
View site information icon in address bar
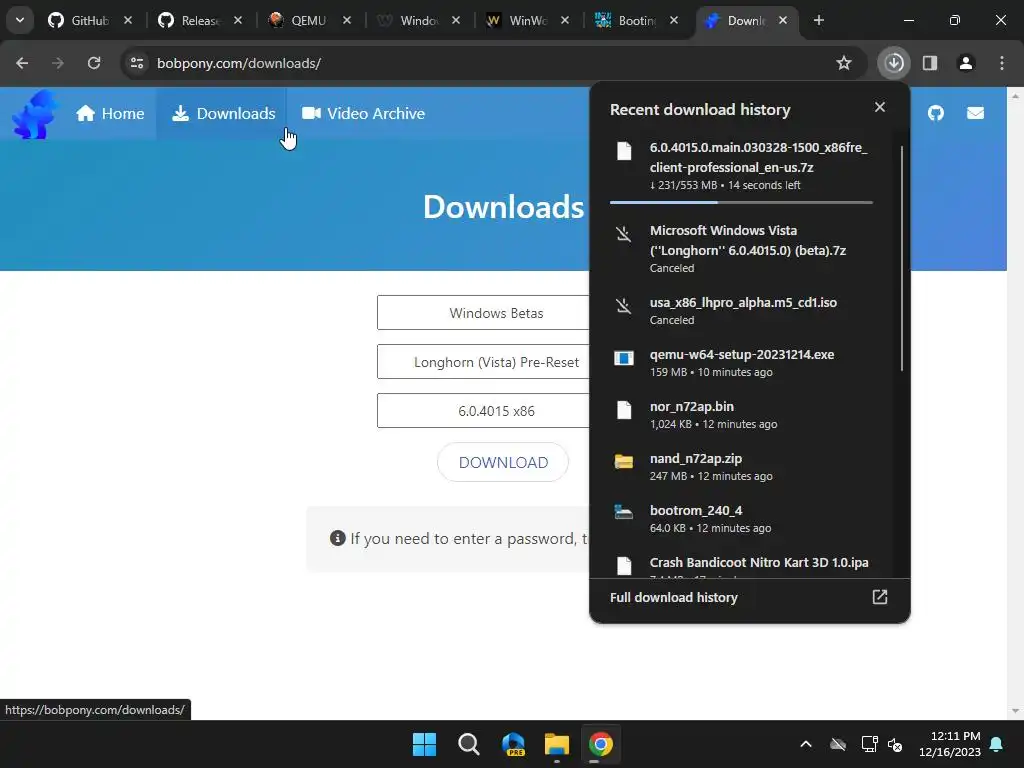tap(136, 63)
